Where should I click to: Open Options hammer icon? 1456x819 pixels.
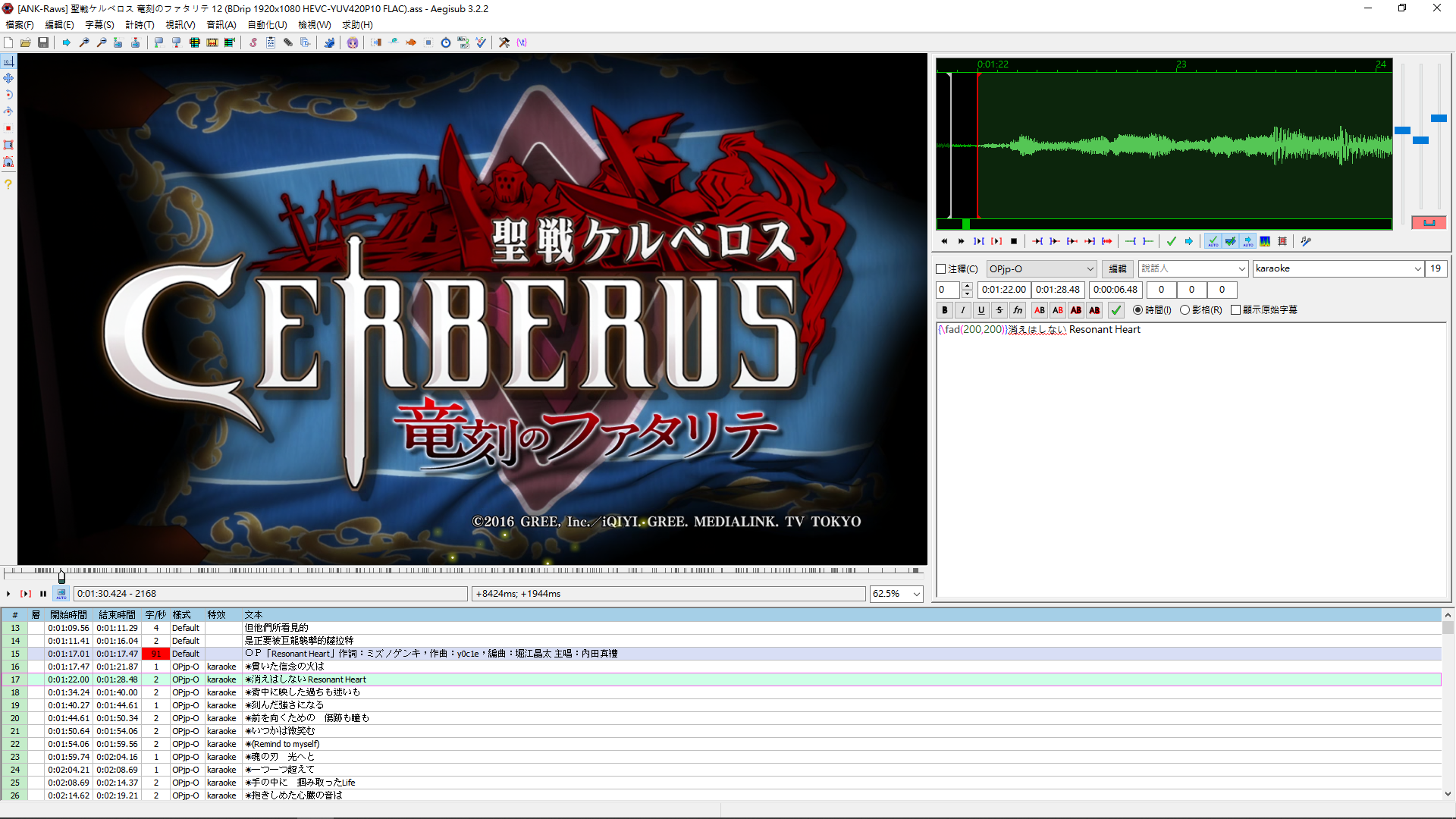pos(504,42)
